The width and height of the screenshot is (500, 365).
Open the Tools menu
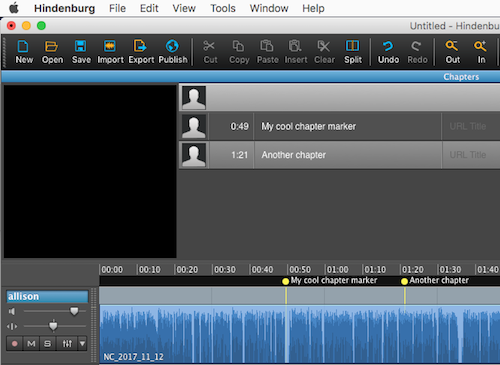coord(223,8)
